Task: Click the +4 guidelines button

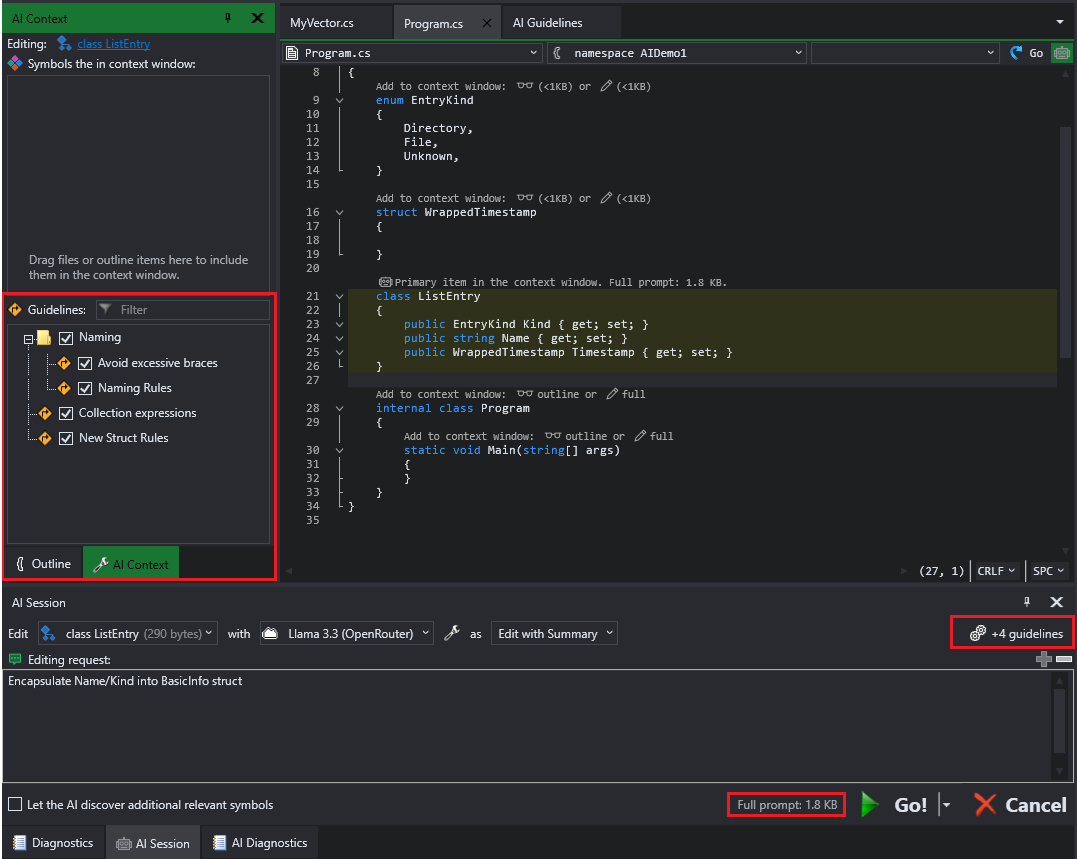Action: point(1015,633)
